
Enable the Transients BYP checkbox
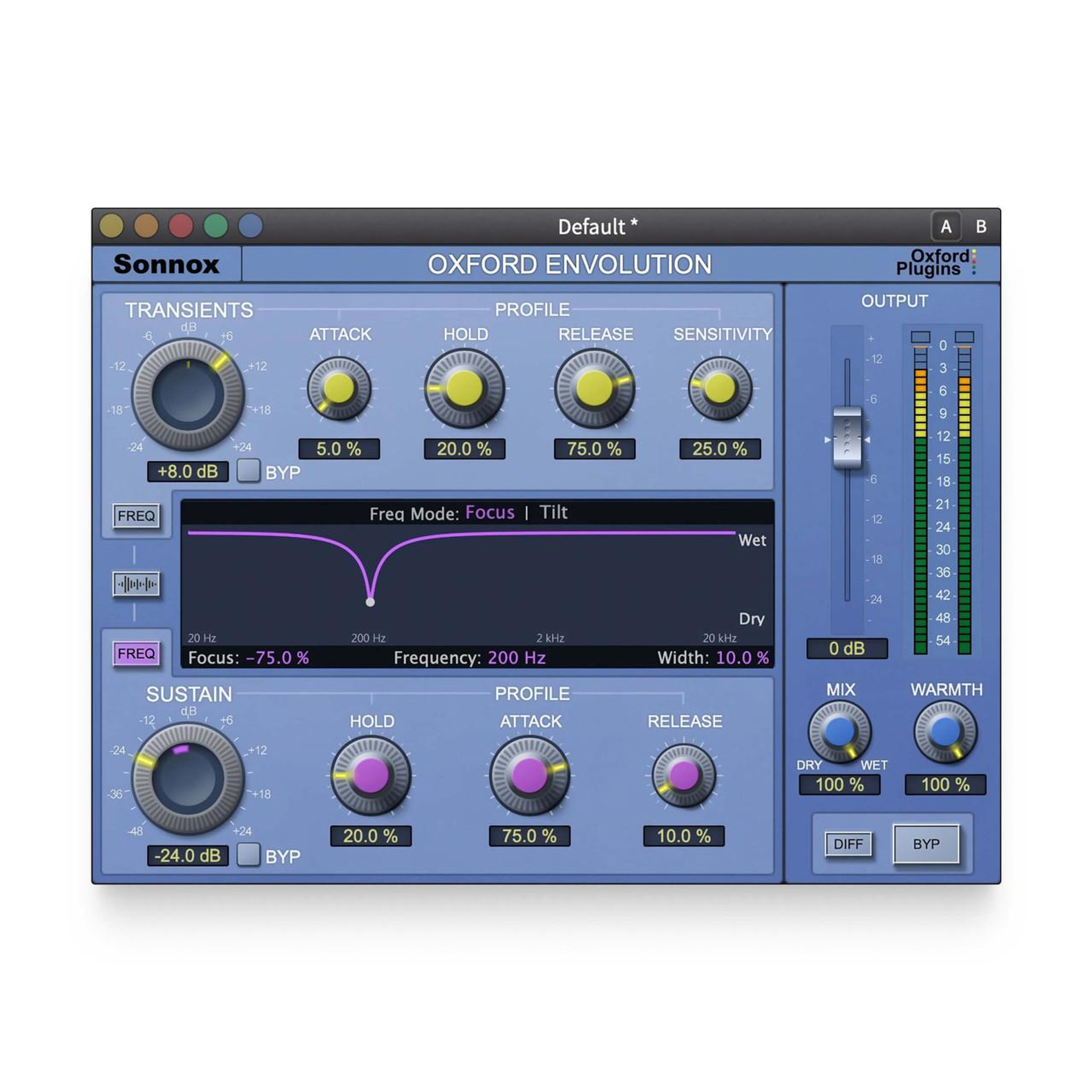coord(248,471)
